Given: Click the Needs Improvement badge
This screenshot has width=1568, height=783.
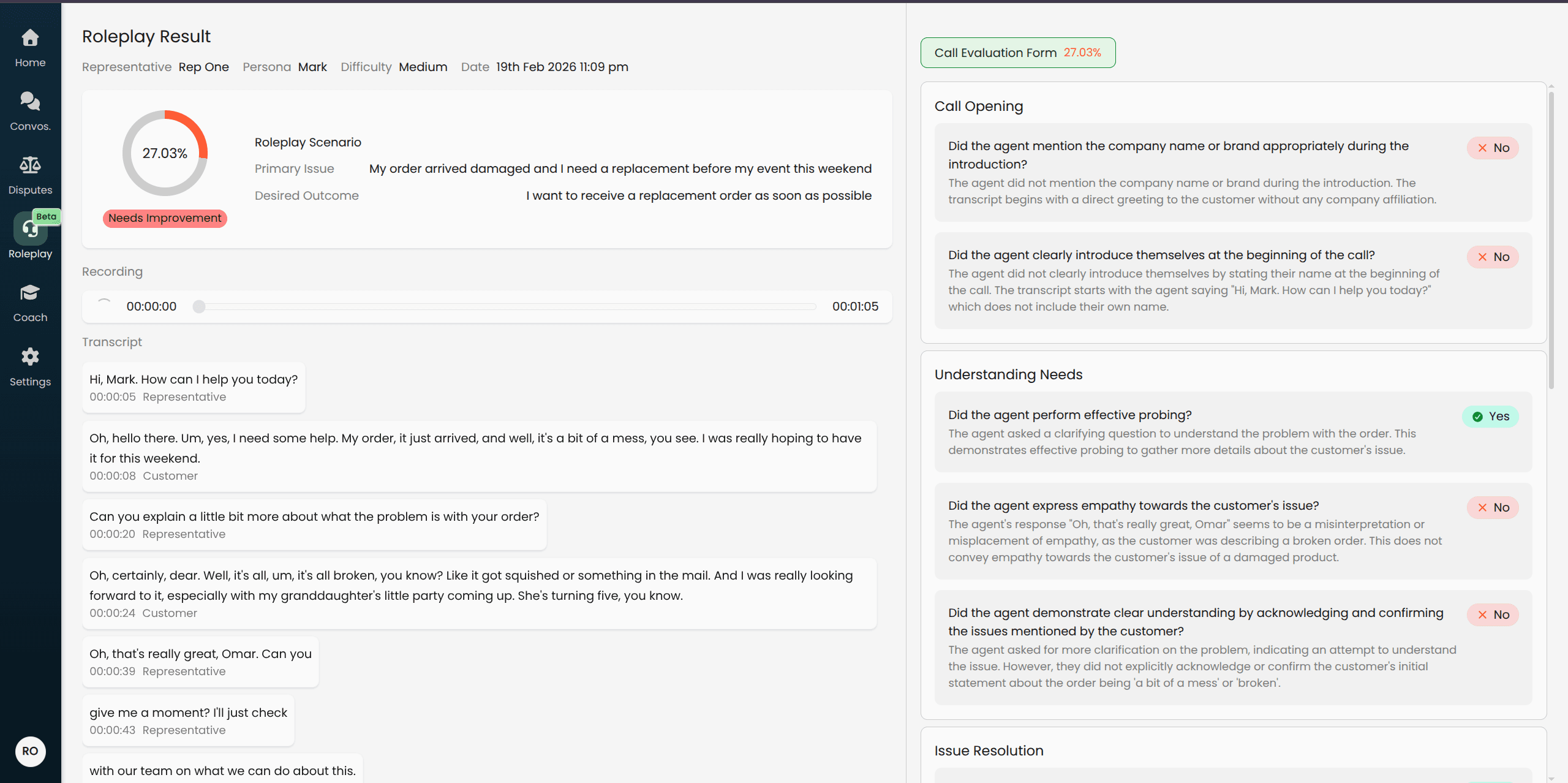Looking at the screenshot, I should [164, 218].
